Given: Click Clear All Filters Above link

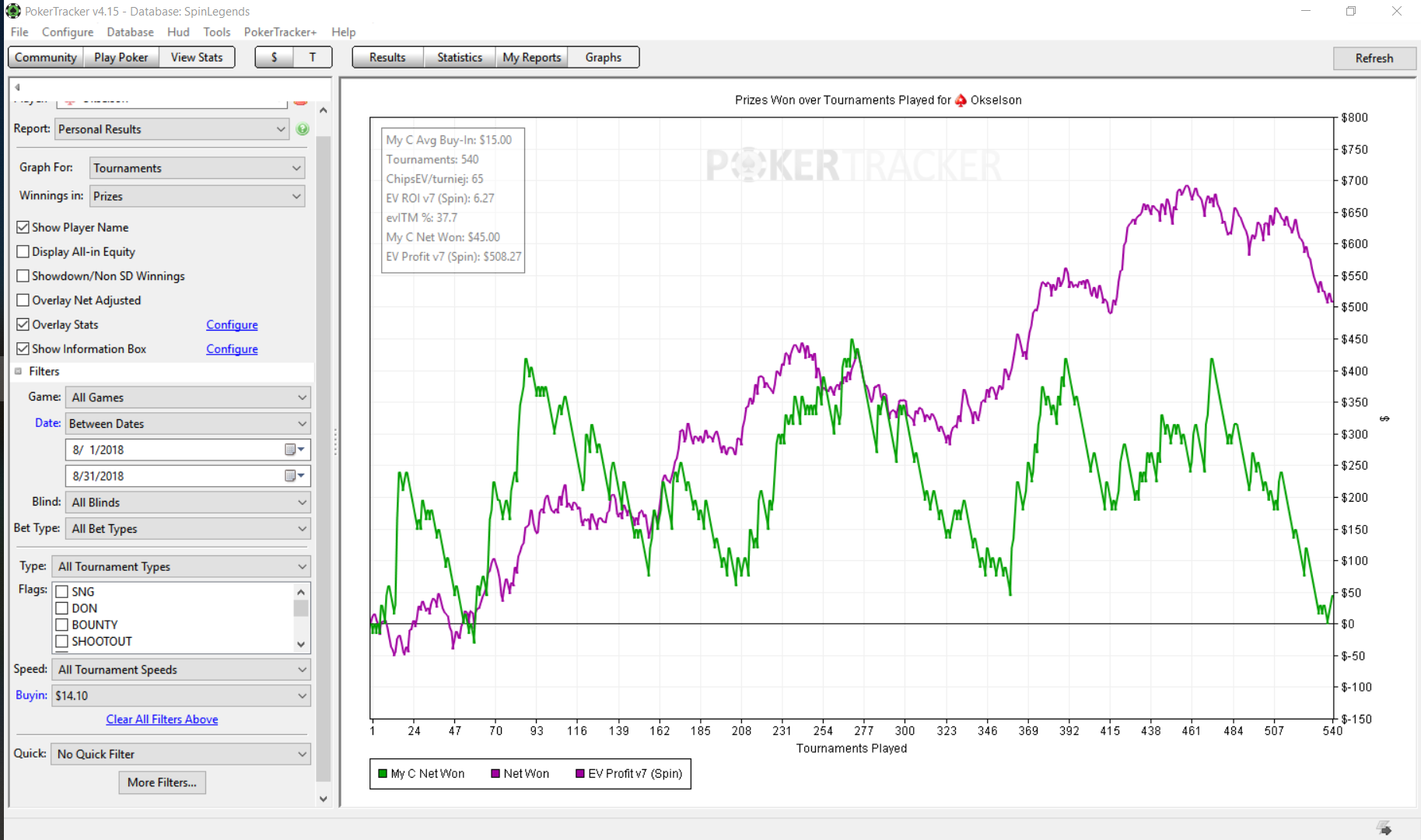Looking at the screenshot, I should (x=162, y=719).
